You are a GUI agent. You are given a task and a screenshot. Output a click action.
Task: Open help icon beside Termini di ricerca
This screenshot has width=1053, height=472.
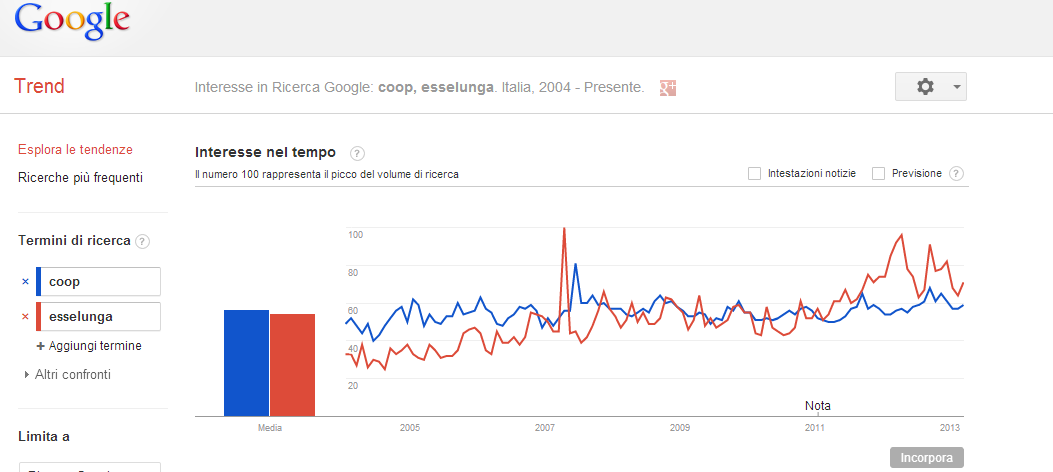click(142, 242)
